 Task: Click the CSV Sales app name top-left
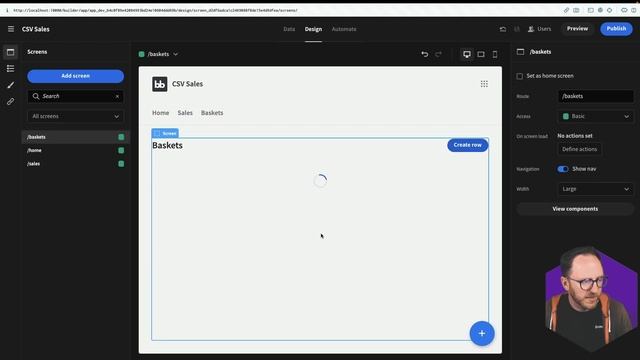click(x=36, y=29)
